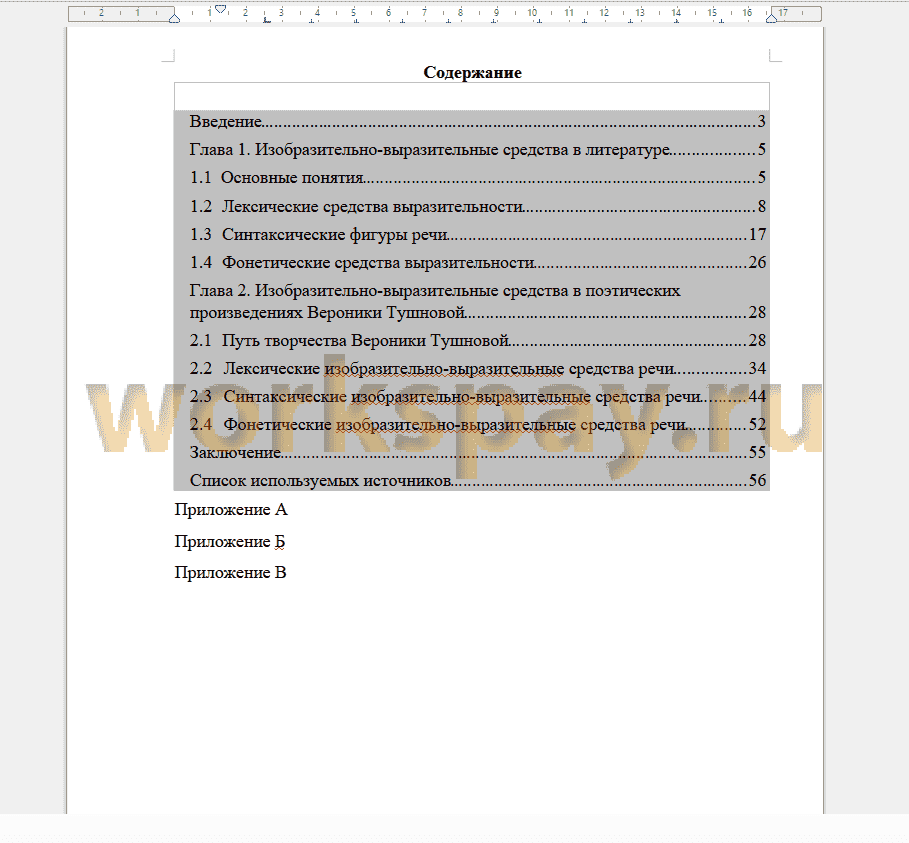Click page number 3 next to Введение
This screenshot has height=843, width=909.
pos(762,121)
